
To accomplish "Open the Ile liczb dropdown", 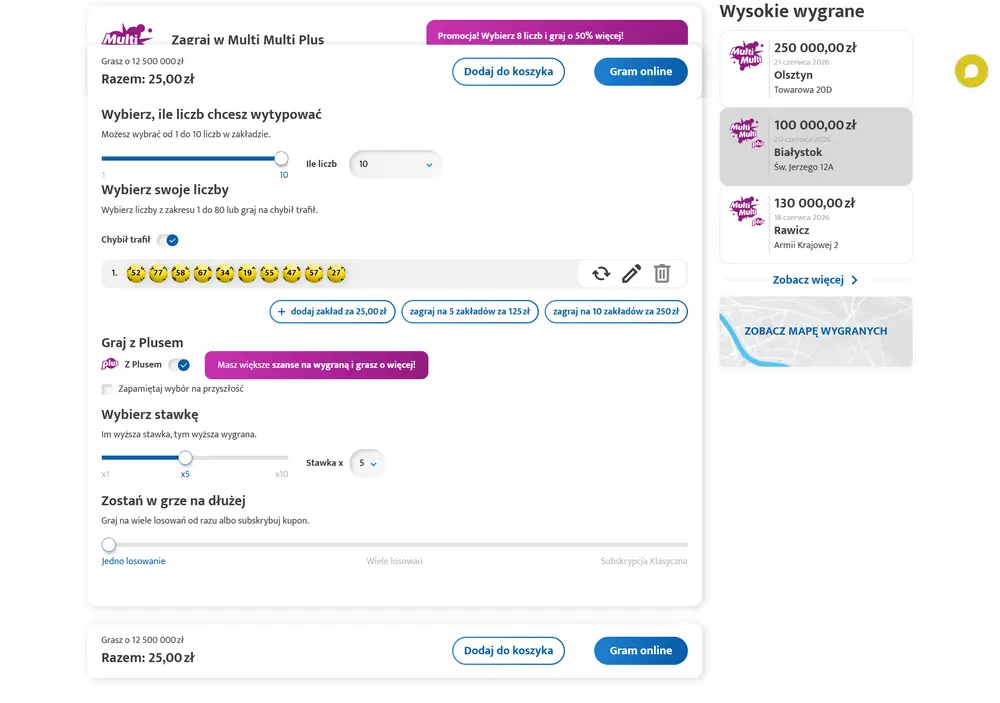I will (395, 164).
